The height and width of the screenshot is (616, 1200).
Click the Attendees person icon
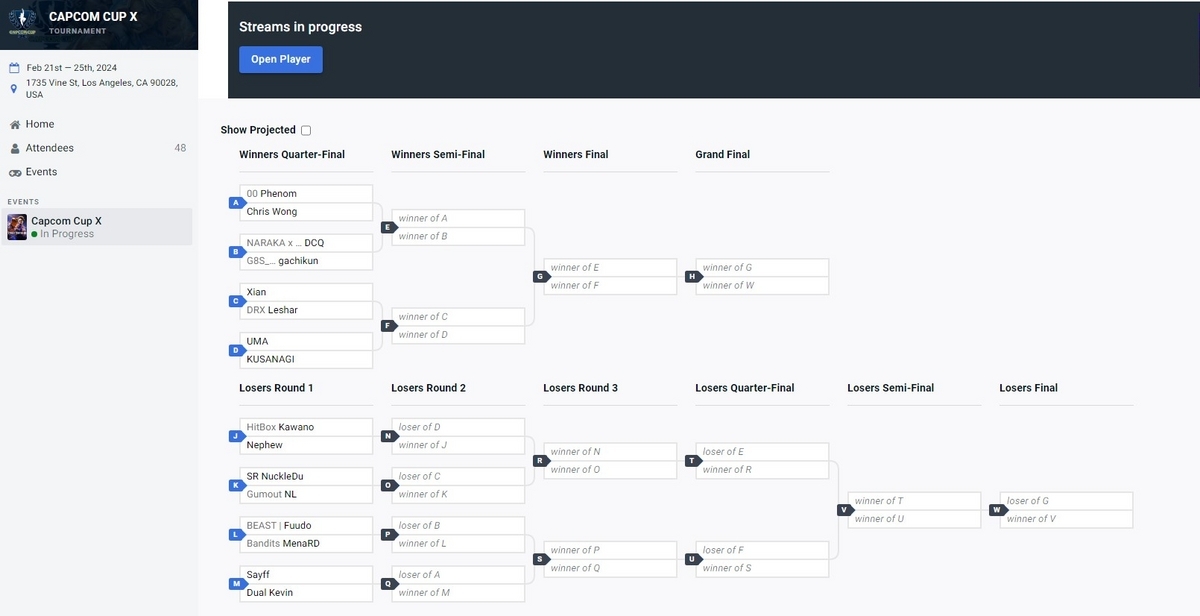(x=15, y=149)
